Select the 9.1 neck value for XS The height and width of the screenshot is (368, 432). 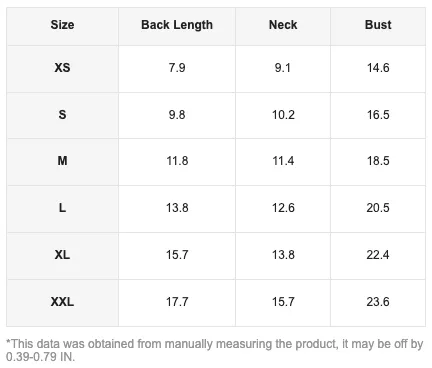coord(283,68)
